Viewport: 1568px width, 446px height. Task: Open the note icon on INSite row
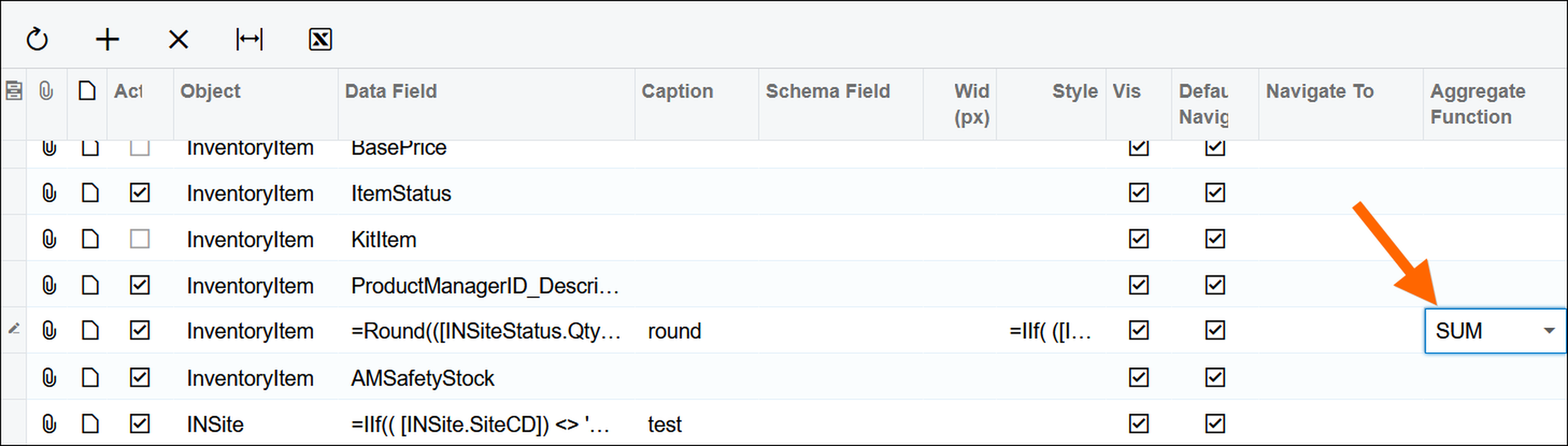tap(90, 423)
